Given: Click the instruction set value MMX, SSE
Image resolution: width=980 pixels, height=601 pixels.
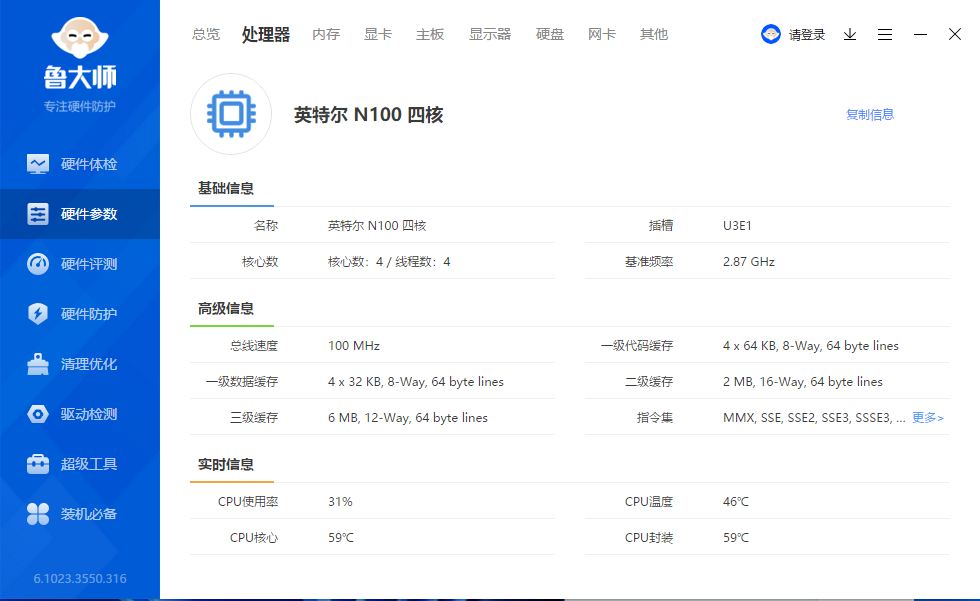Looking at the screenshot, I should tap(814, 417).
